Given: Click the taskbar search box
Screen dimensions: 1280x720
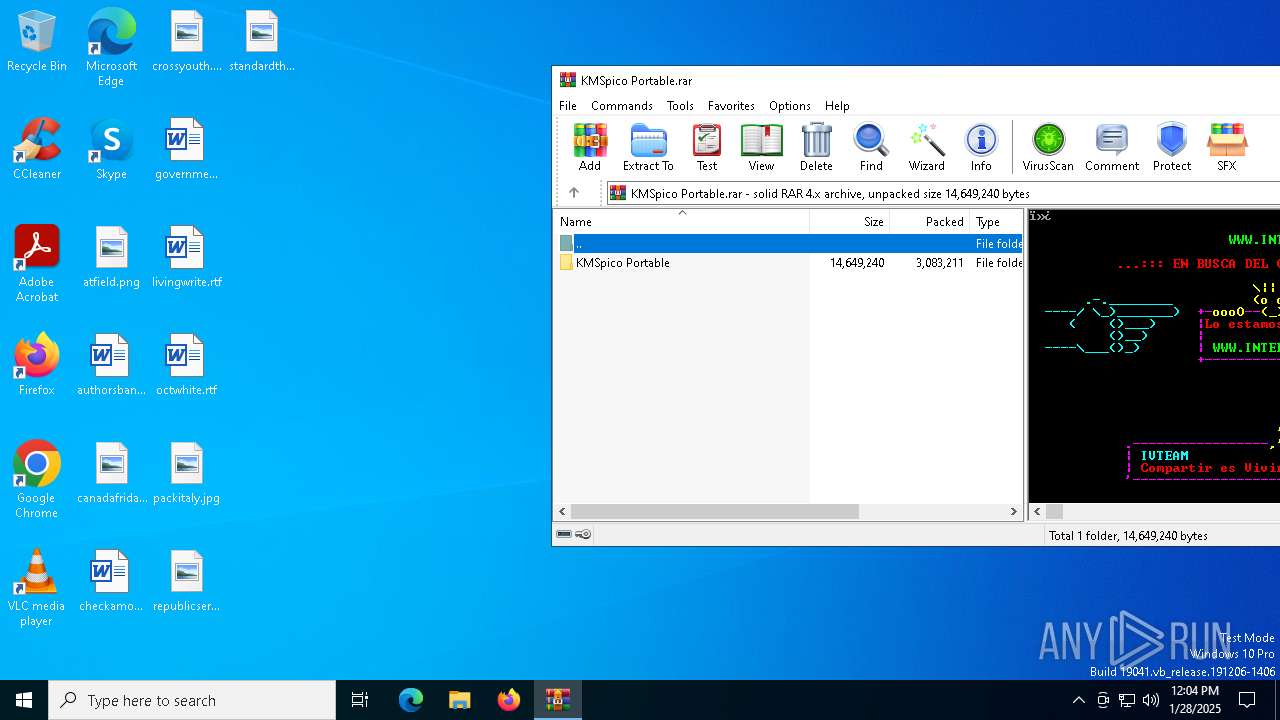Looking at the screenshot, I should coord(192,700).
